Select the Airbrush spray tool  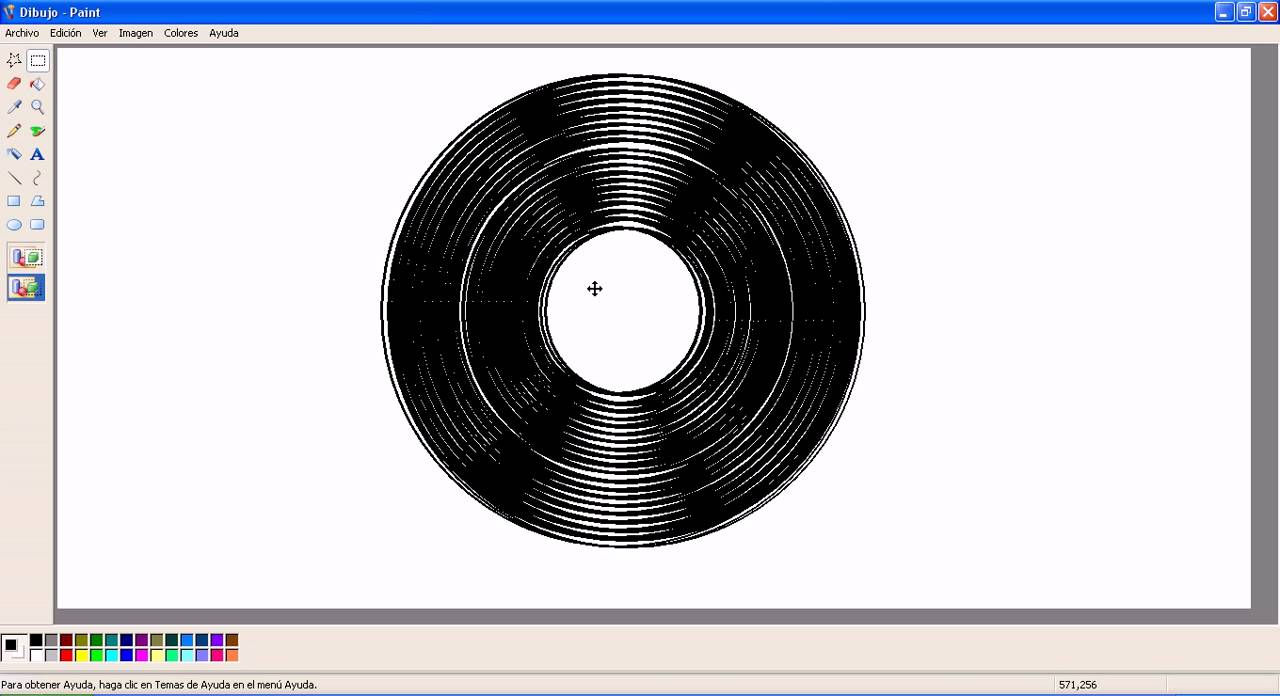pos(14,154)
